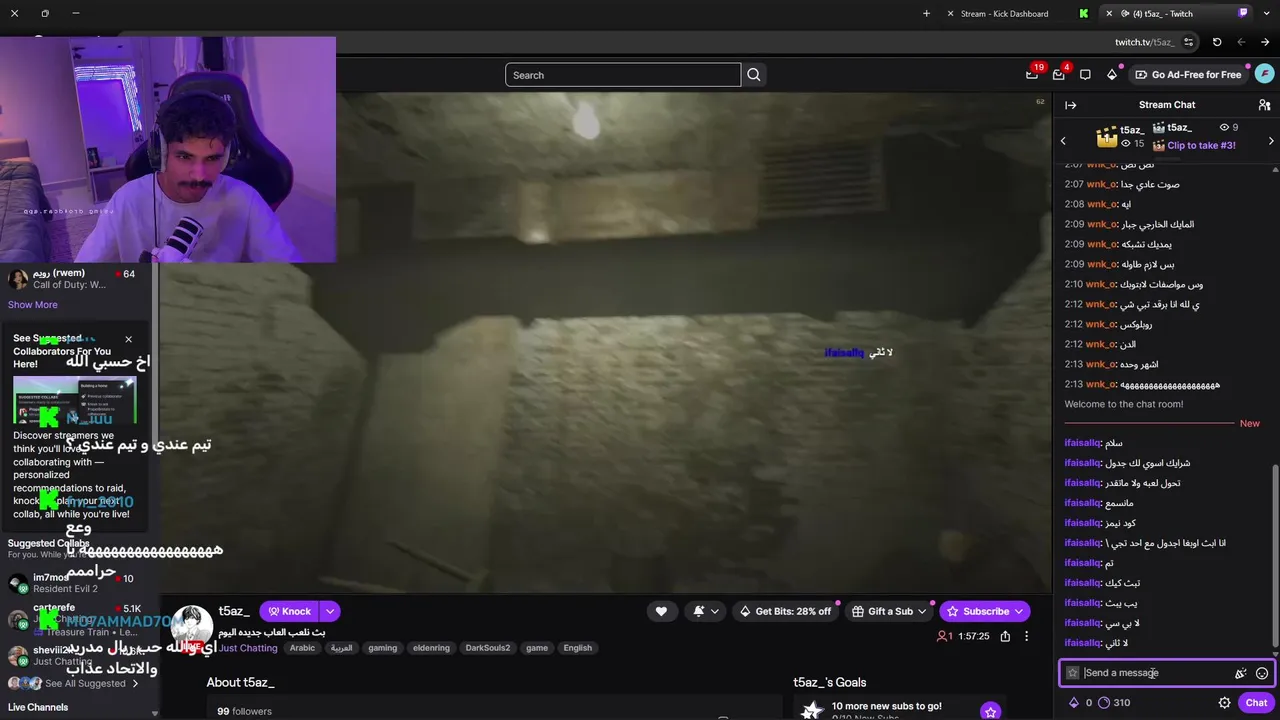The image size is (1280, 720).
Task: Click the search magnifier button
Action: 754,75
